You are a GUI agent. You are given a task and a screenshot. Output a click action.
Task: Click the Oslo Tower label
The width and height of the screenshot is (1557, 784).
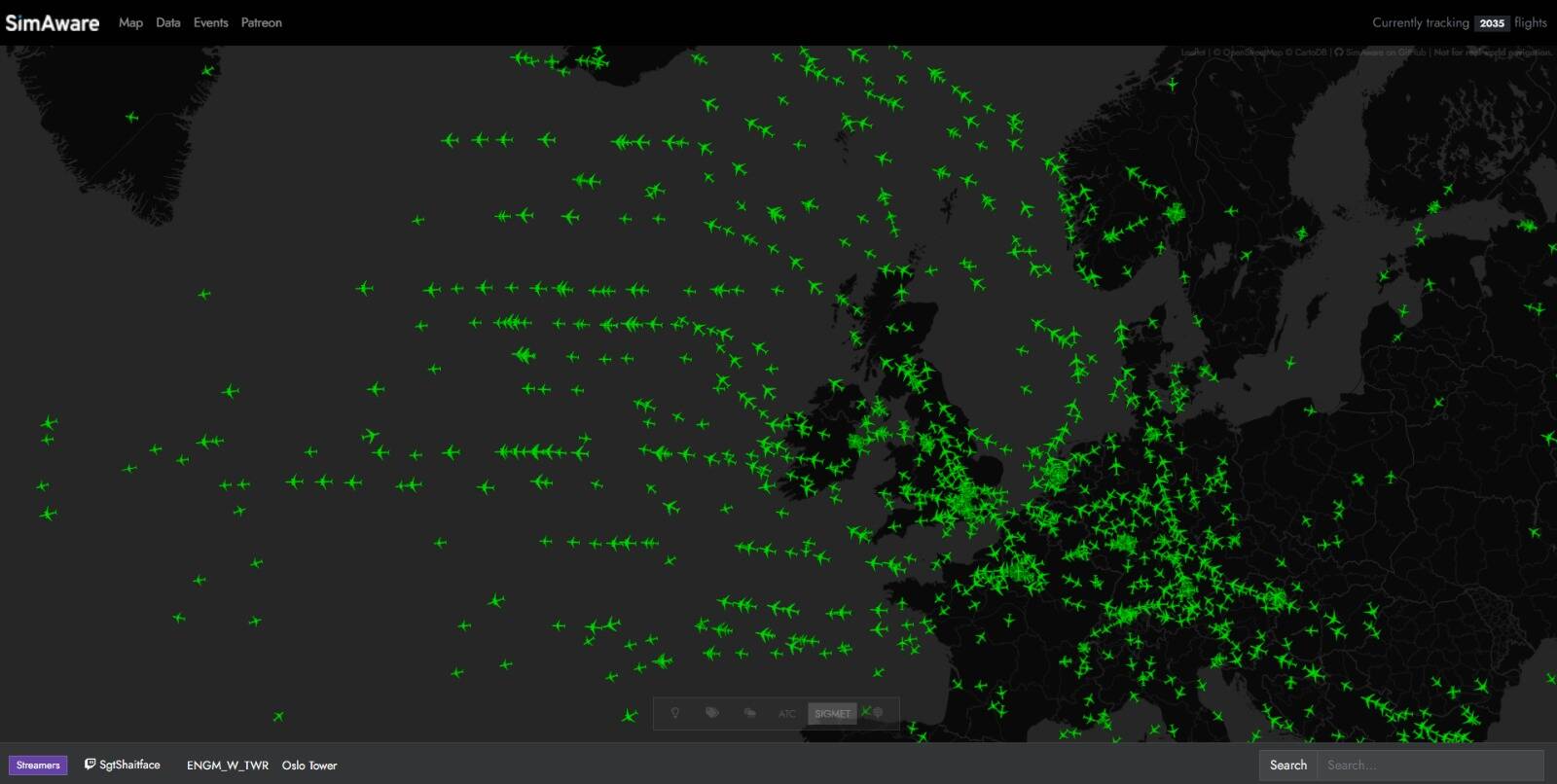pos(309,766)
